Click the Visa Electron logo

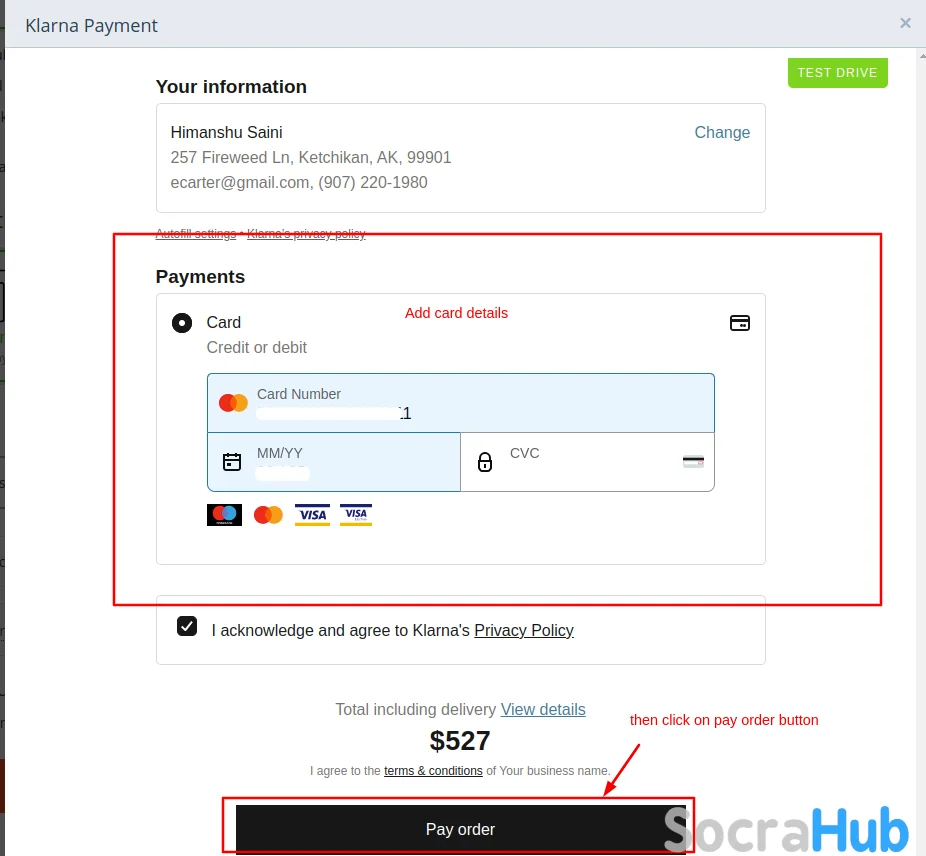356,515
